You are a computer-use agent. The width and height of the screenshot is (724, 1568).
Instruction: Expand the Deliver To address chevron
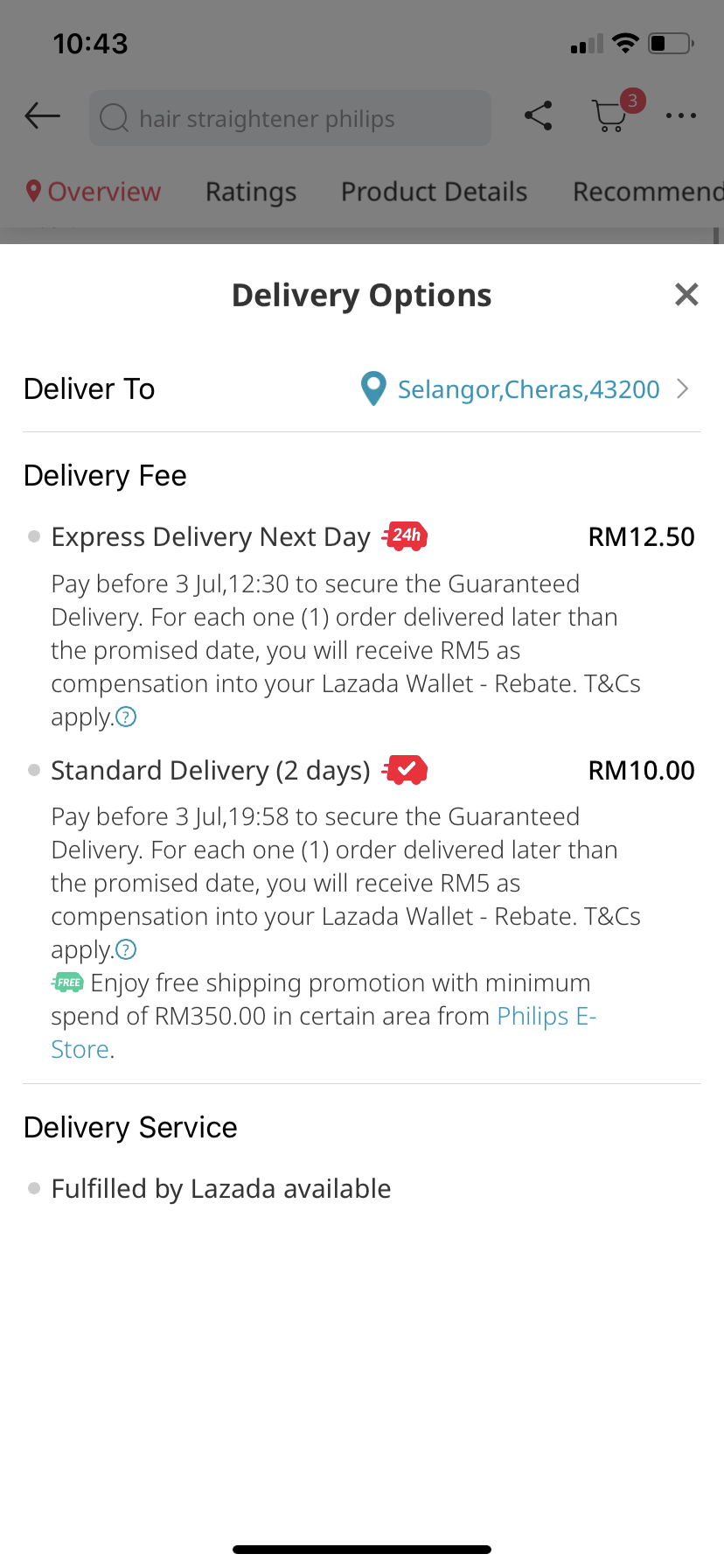(683, 388)
